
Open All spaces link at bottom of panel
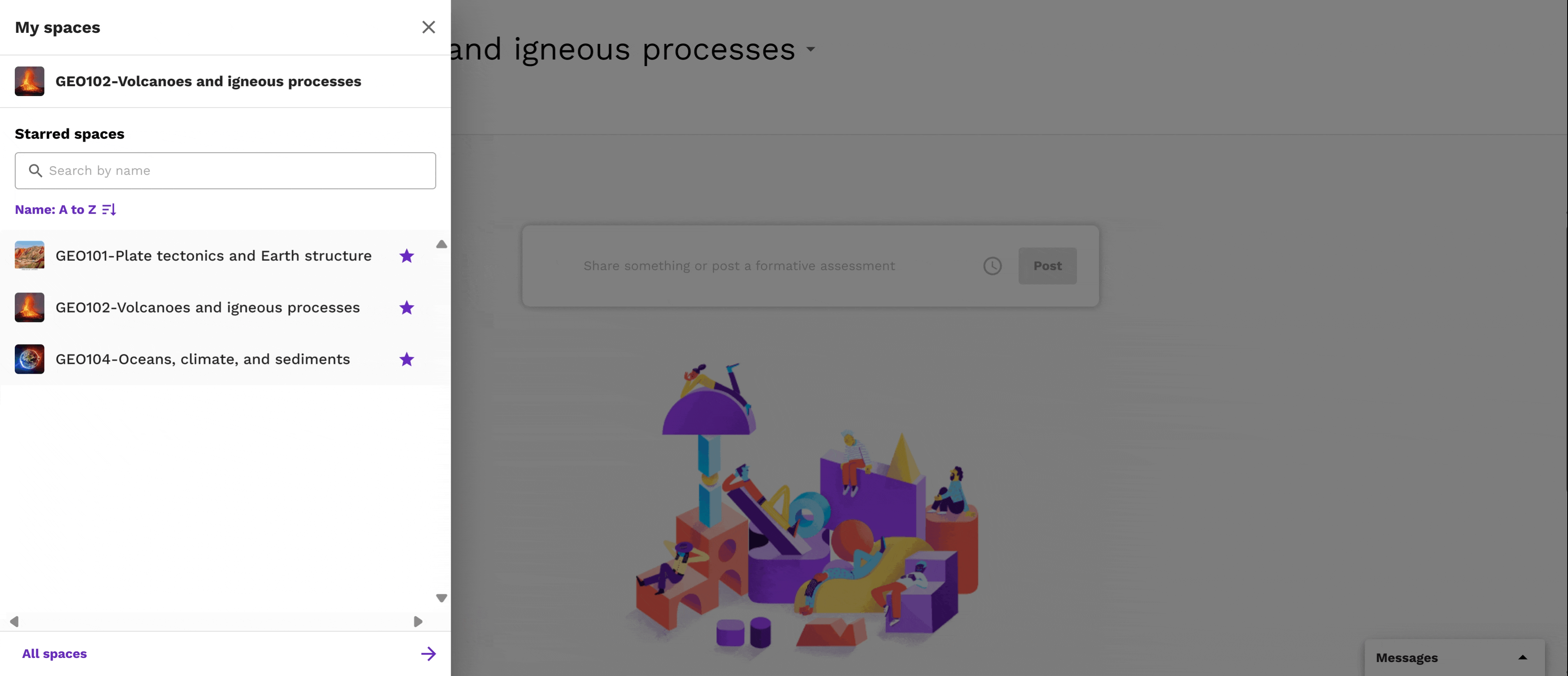(x=54, y=653)
